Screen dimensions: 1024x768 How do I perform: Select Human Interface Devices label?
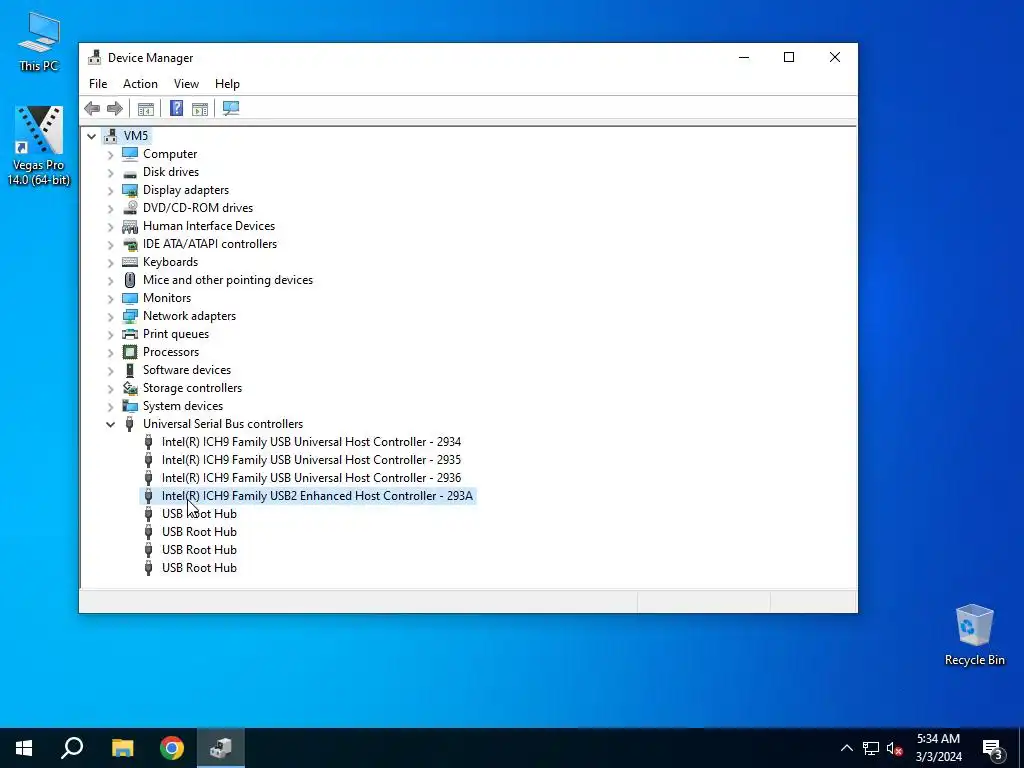click(209, 226)
